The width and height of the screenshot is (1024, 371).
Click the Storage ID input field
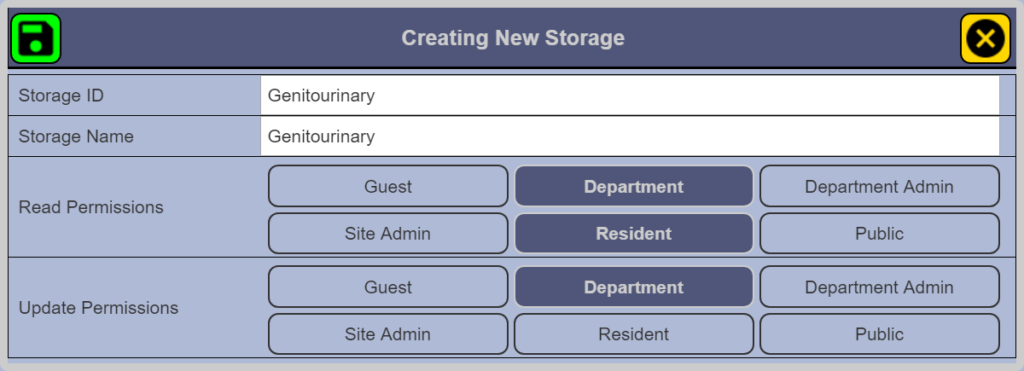[630, 96]
